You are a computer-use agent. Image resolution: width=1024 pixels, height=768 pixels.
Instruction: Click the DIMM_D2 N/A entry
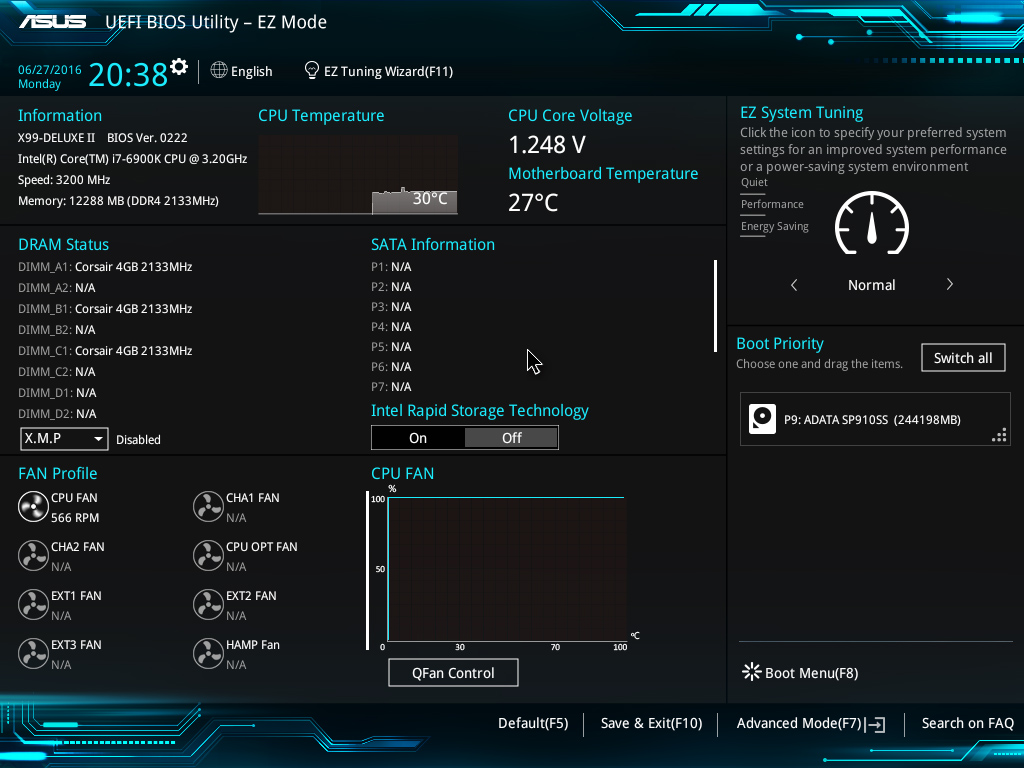57,413
